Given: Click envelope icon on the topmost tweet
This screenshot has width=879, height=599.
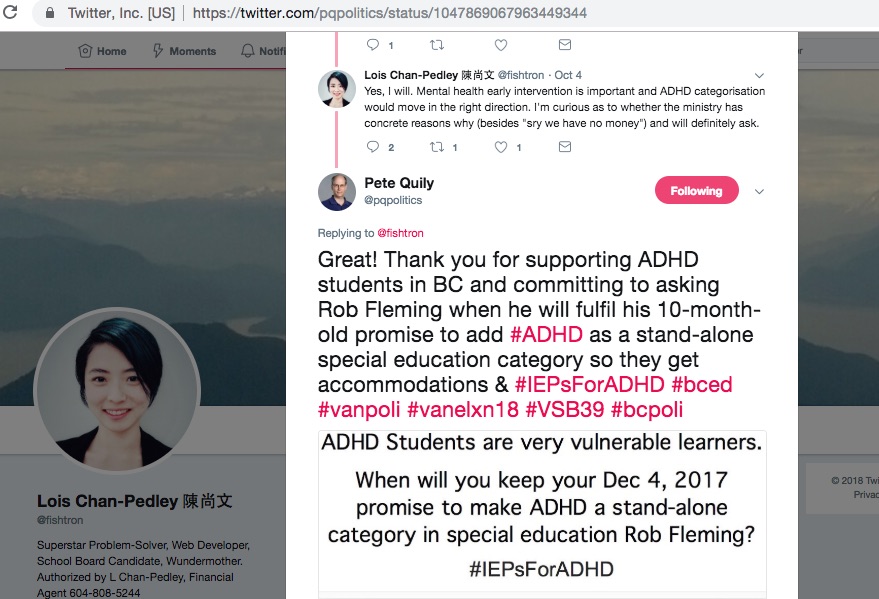Looking at the screenshot, I should (x=565, y=45).
